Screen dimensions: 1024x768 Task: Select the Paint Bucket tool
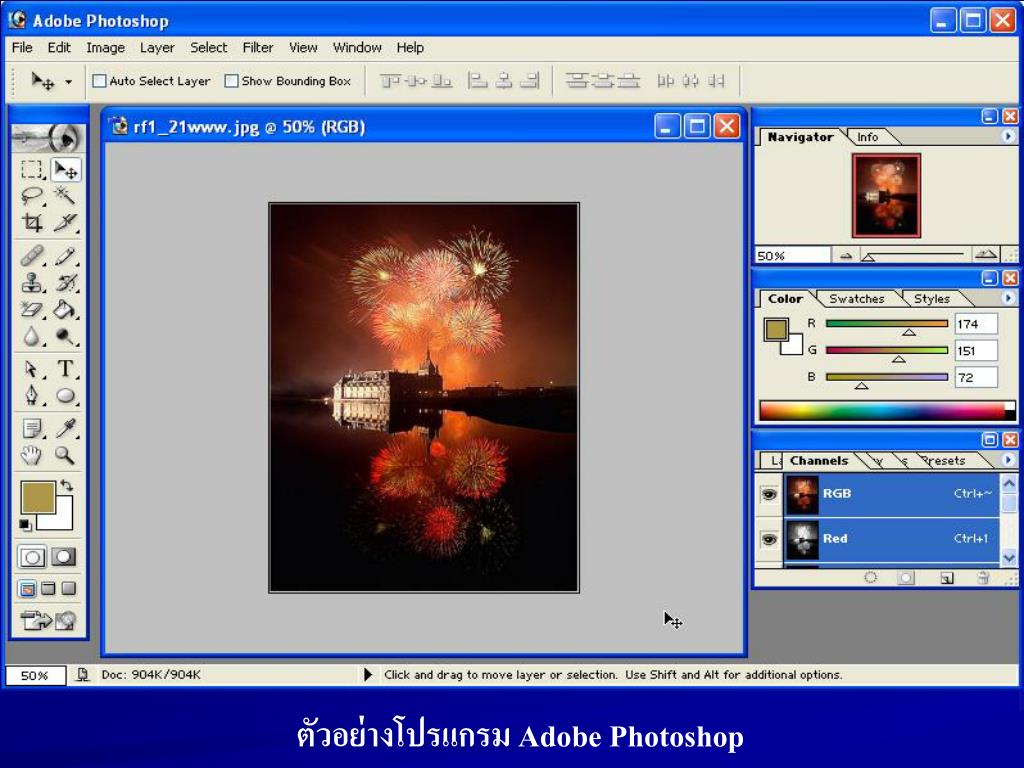(65, 309)
